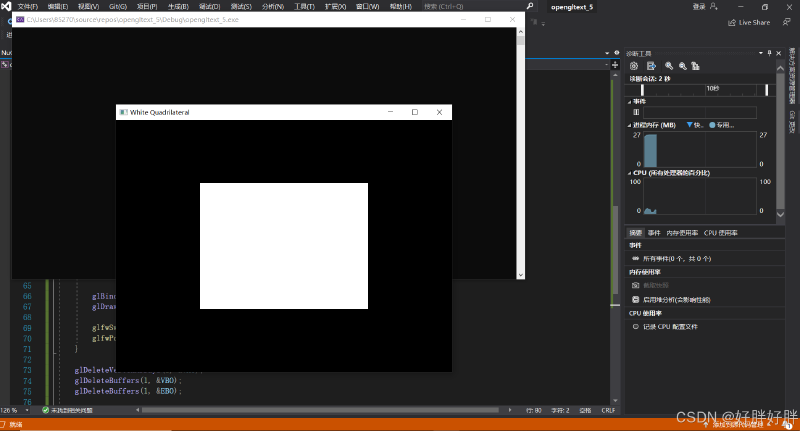The width and height of the screenshot is (800, 431).
Task: Click the Visual Studio logo icon
Action: tap(6, 6)
